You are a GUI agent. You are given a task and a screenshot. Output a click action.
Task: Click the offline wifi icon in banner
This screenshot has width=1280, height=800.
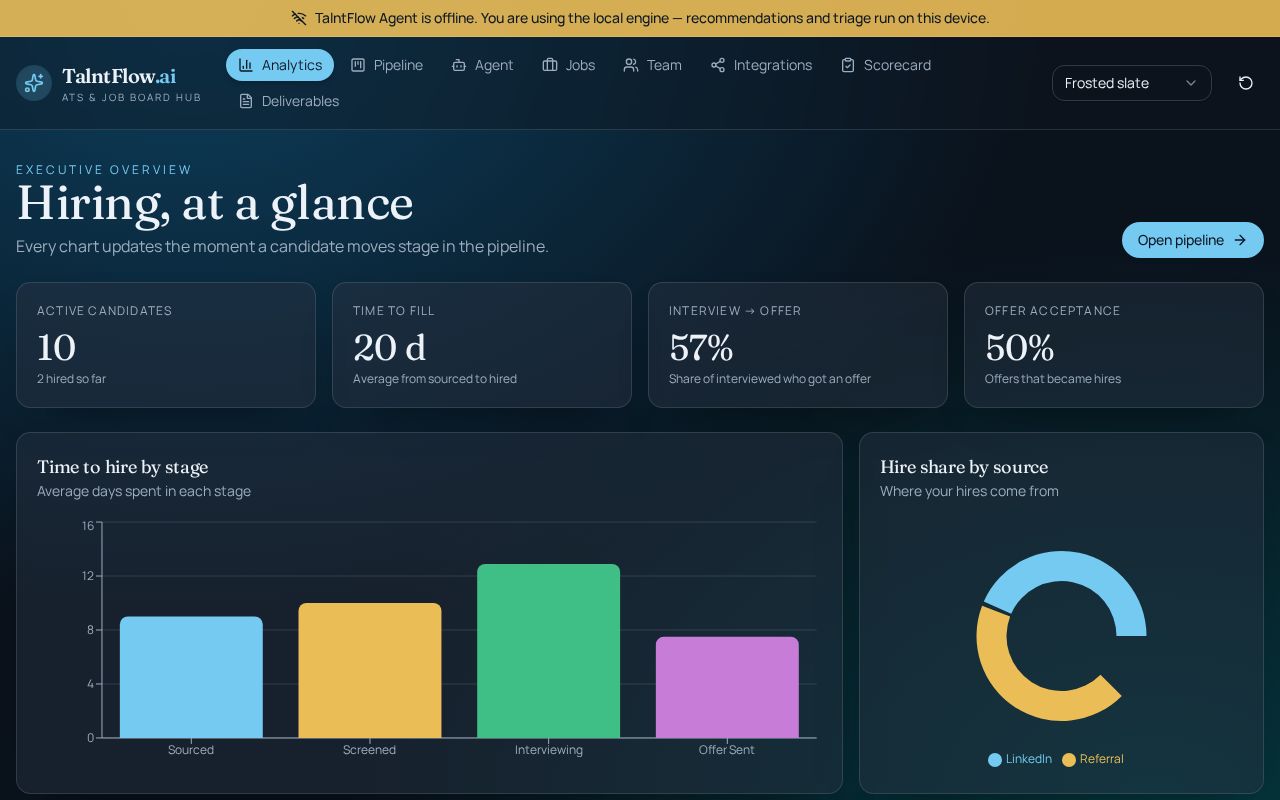[x=299, y=18]
